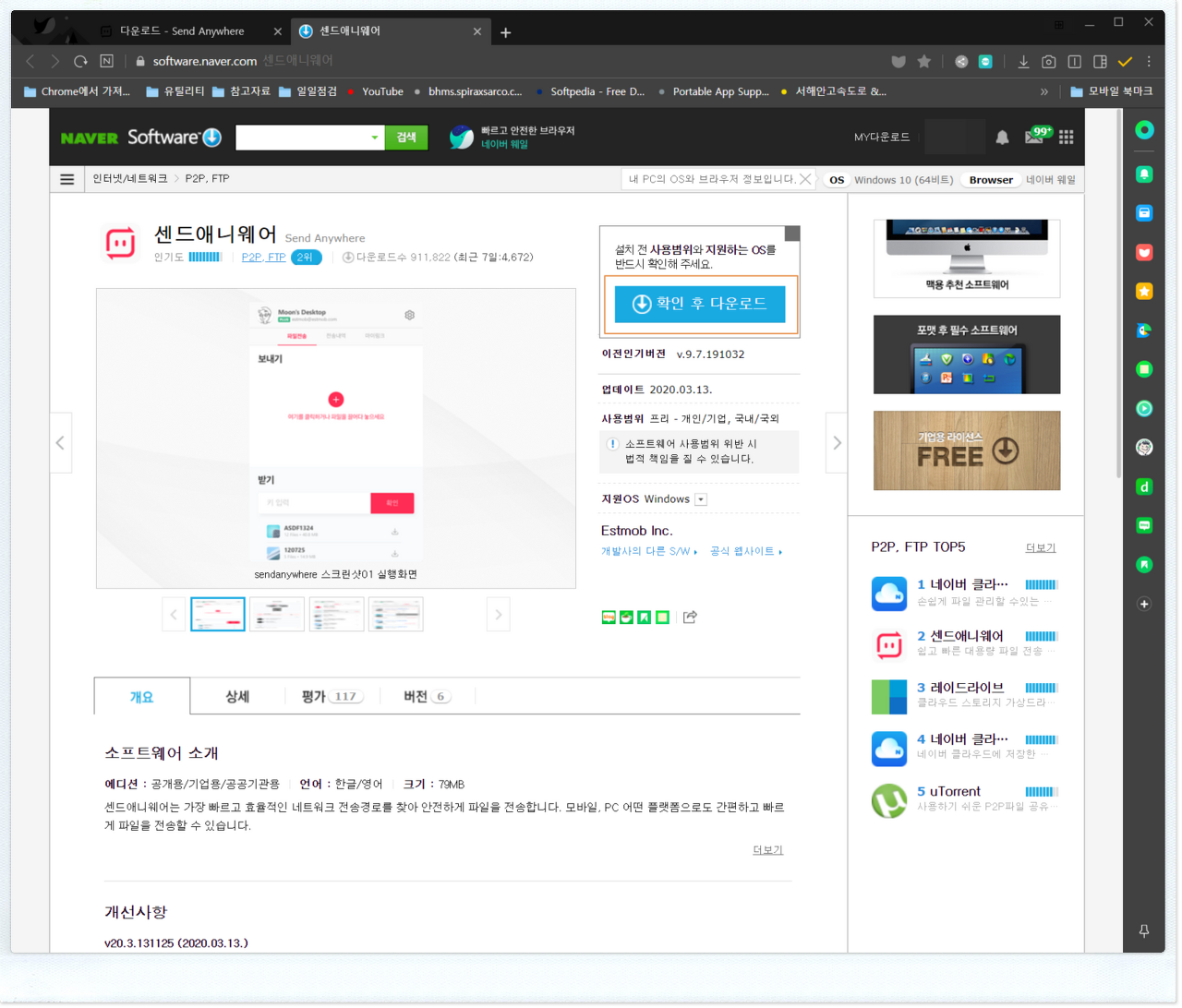Image resolution: width=1182 pixels, height=1008 pixels.
Task: Click the P2P, FTP category link
Action: [x=263, y=258]
